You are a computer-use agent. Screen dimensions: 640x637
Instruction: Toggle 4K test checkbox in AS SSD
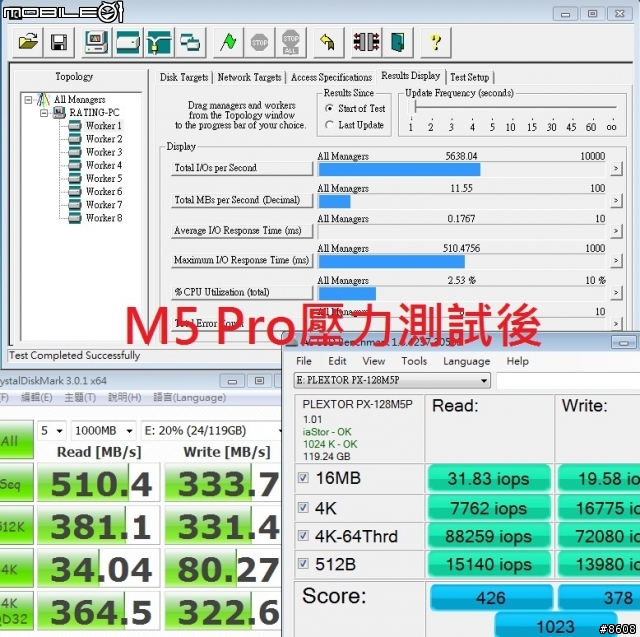tap(303, 508)
